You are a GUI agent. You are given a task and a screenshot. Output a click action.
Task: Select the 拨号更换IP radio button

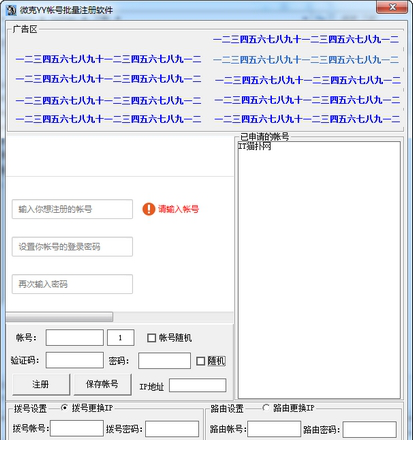coord(64,408)
